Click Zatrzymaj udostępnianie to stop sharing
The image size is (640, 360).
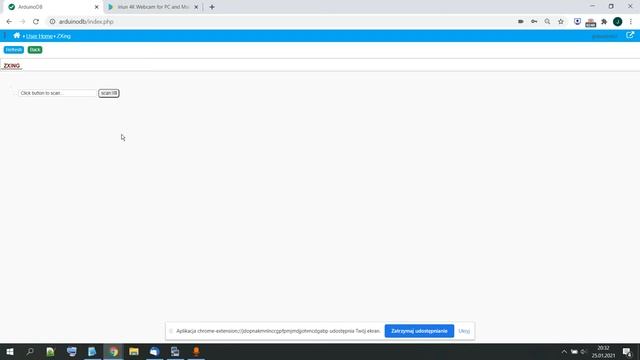419,331
